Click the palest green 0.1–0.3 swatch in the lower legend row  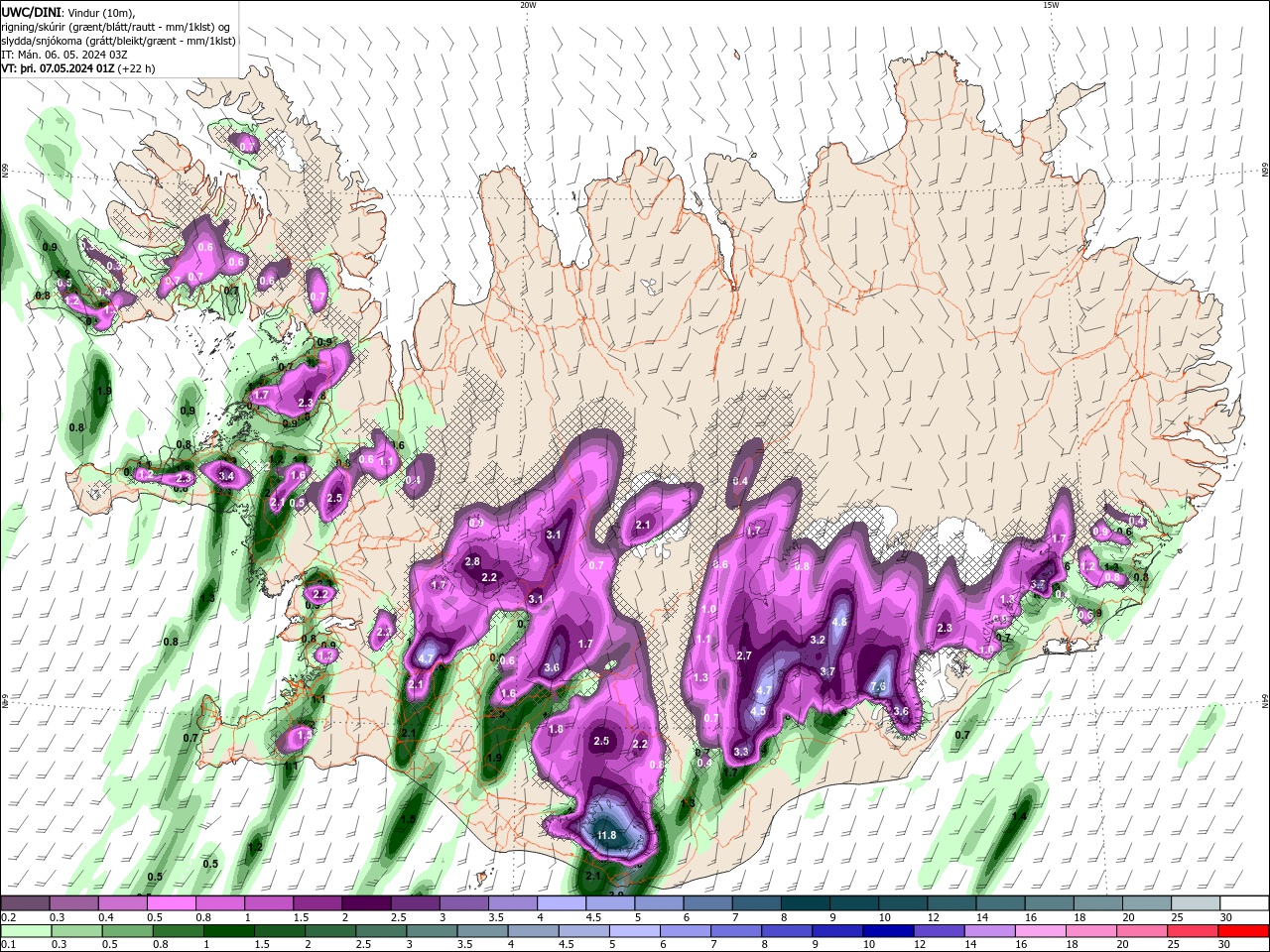[27, 931]
